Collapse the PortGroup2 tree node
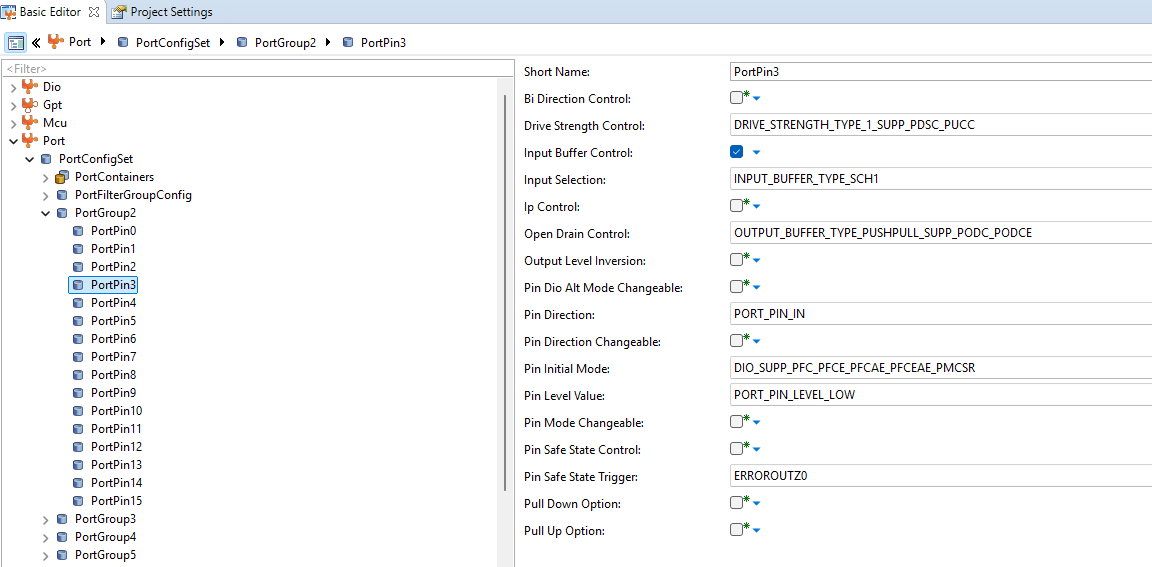Image resolution: width=1152 pixels, height=567 pixels. [x=45, y=213]
